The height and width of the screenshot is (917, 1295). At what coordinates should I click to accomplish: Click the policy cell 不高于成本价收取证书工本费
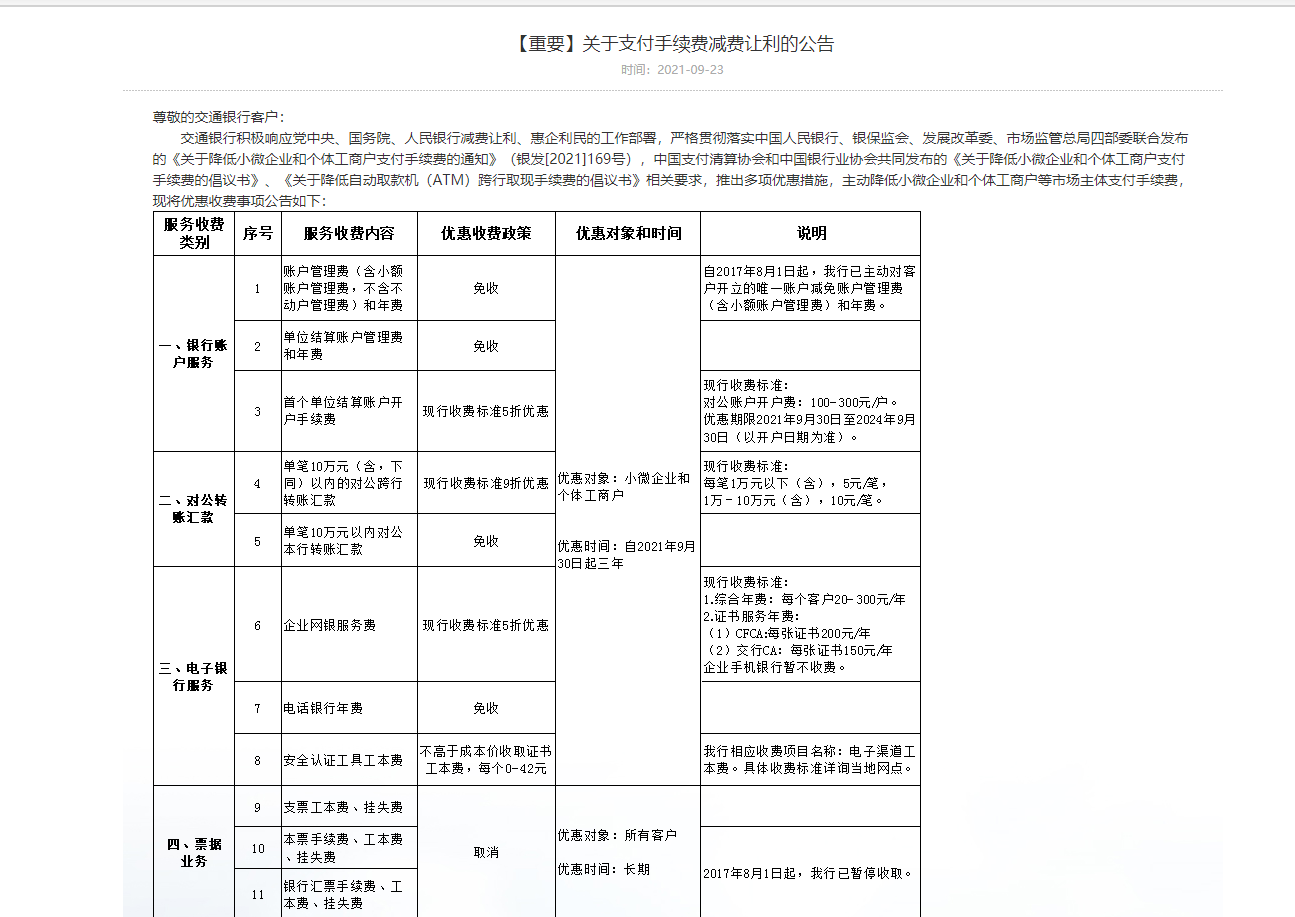pyautogui.click(x=486, y=760)
